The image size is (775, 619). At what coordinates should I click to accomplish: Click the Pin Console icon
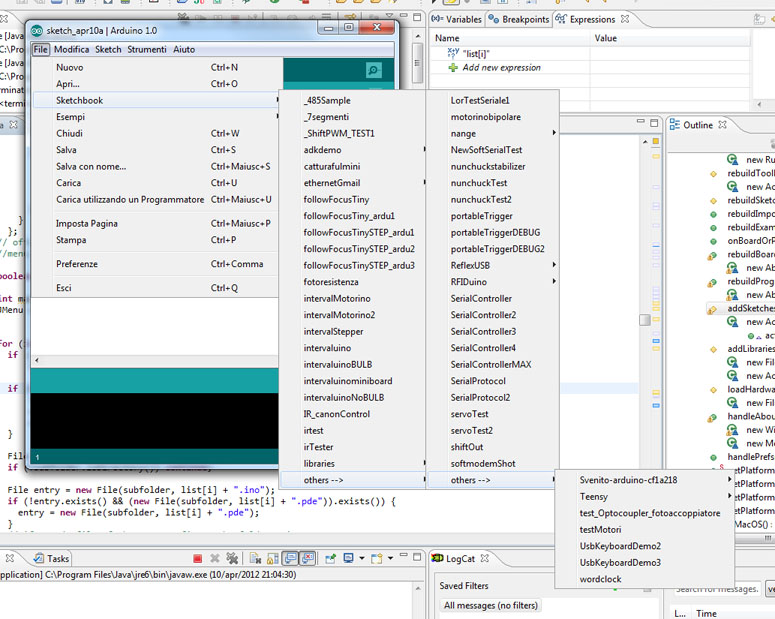pyautogui.click(x=330, y=559)
